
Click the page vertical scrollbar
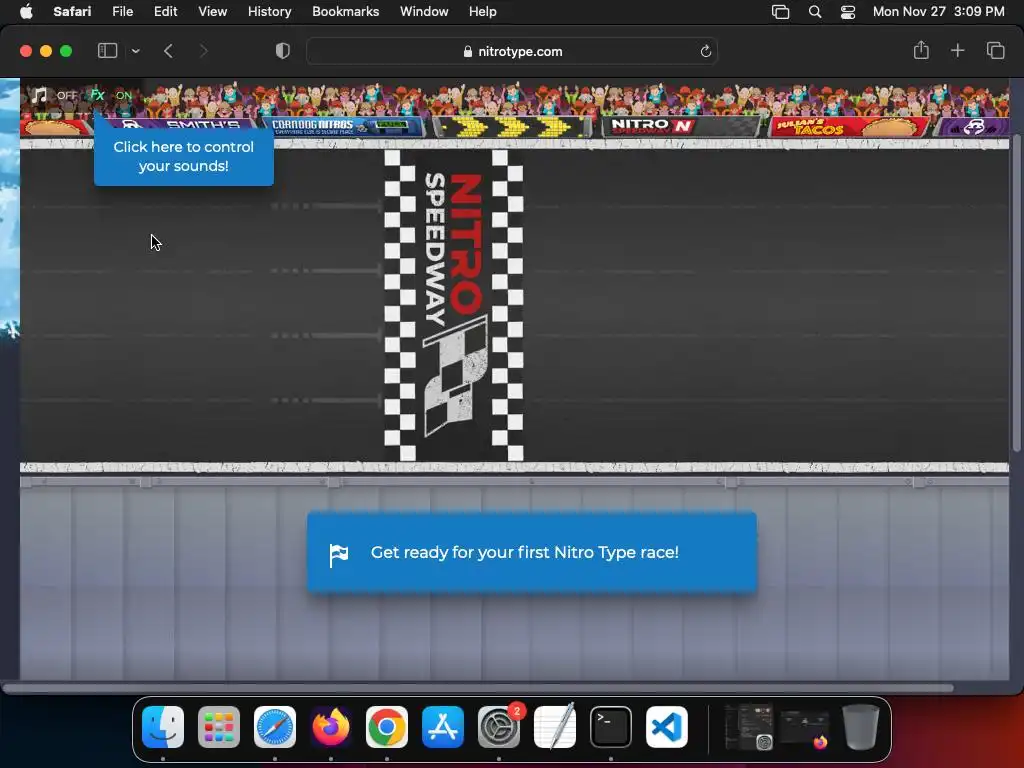(x=1016, y=293)
